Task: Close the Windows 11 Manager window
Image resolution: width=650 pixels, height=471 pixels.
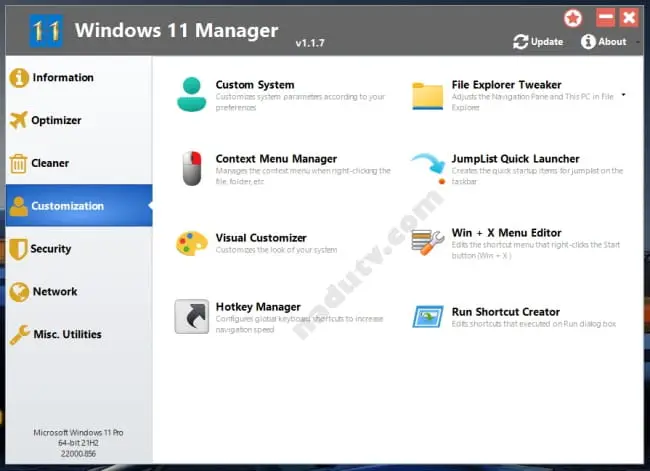Action: point(629,18)
